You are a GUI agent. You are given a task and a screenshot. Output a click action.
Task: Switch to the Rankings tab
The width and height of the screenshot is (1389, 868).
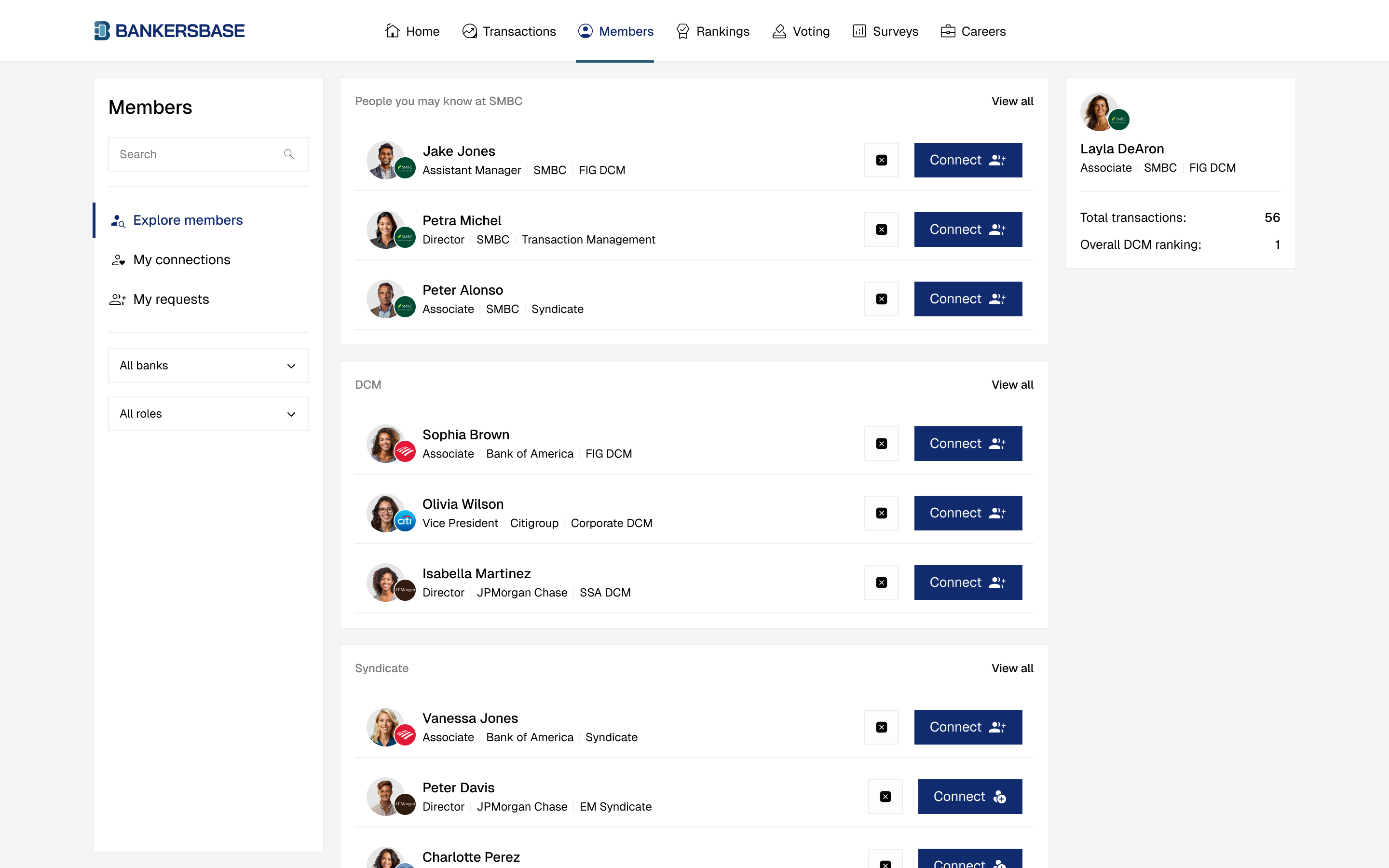coord(712,31)
